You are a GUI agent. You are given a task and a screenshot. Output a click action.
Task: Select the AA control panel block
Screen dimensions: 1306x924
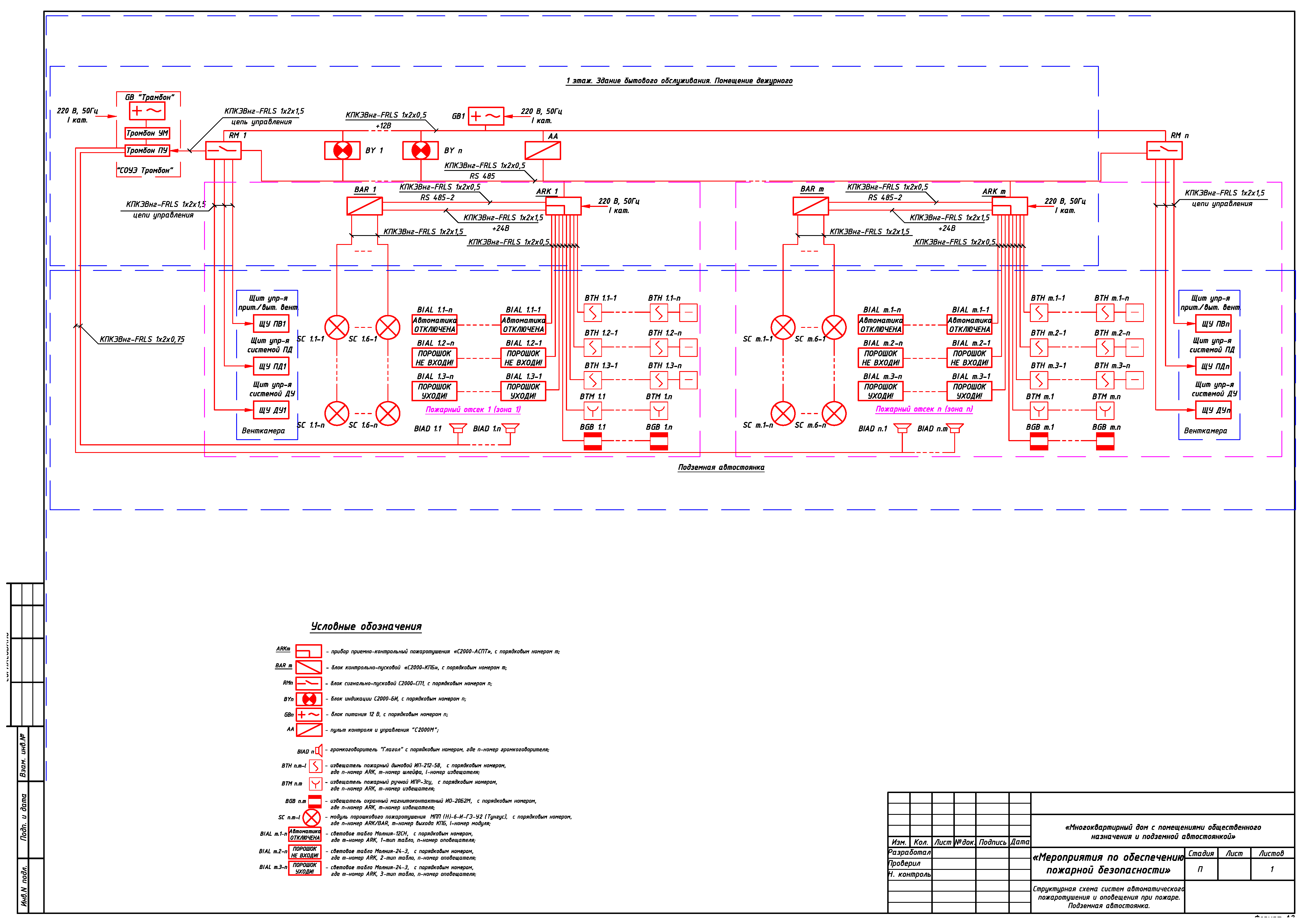click(543, 150)
